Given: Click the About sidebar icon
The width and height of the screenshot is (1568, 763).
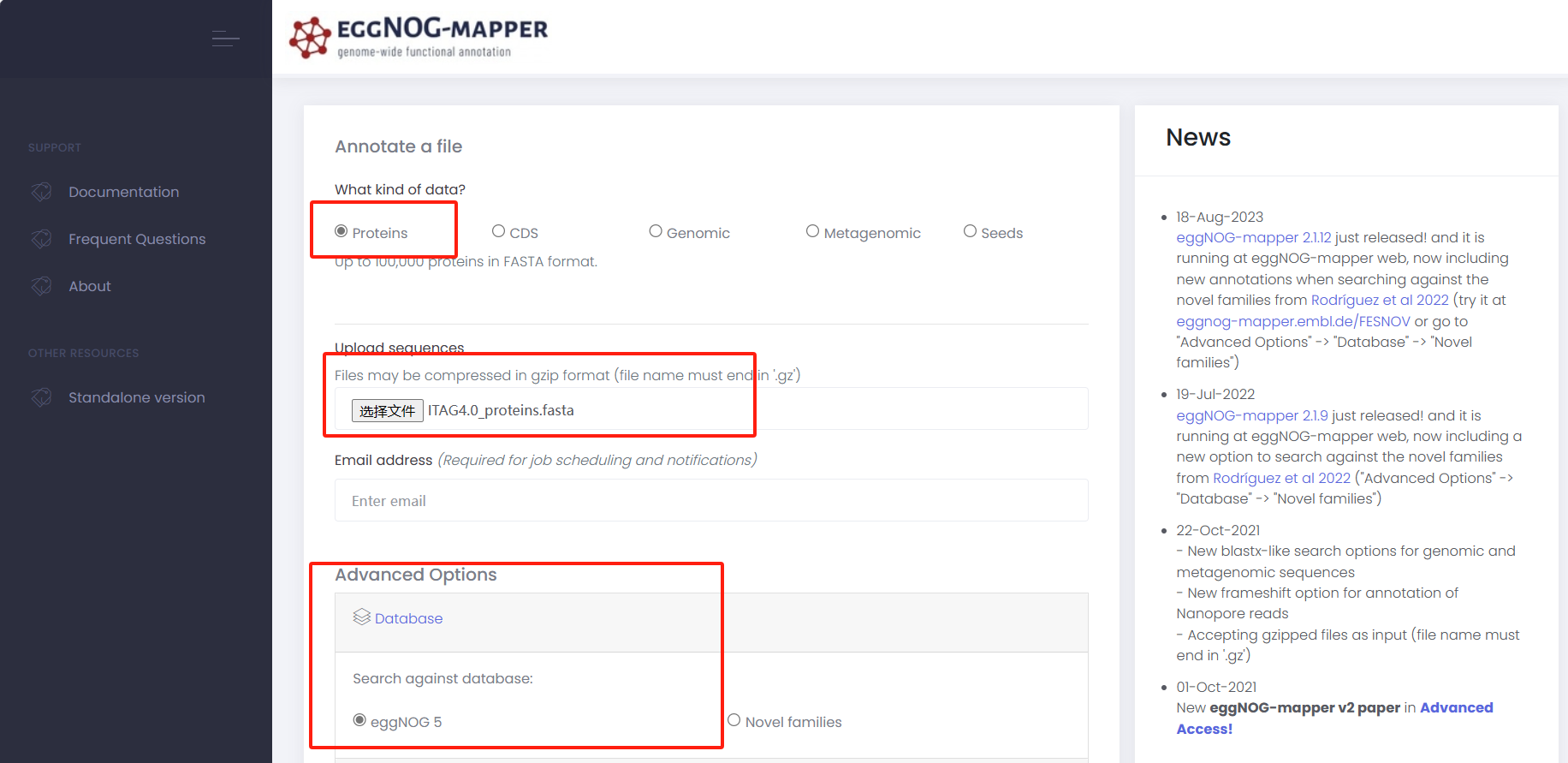Looking at the screenshot, I should [41, 286].
